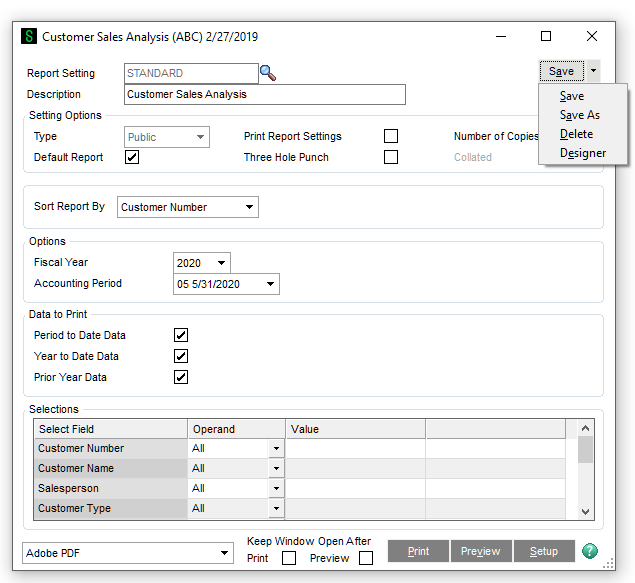Uncheck Prior Year Data checkbox
This screenshot has height=583, width=635.
181,377
